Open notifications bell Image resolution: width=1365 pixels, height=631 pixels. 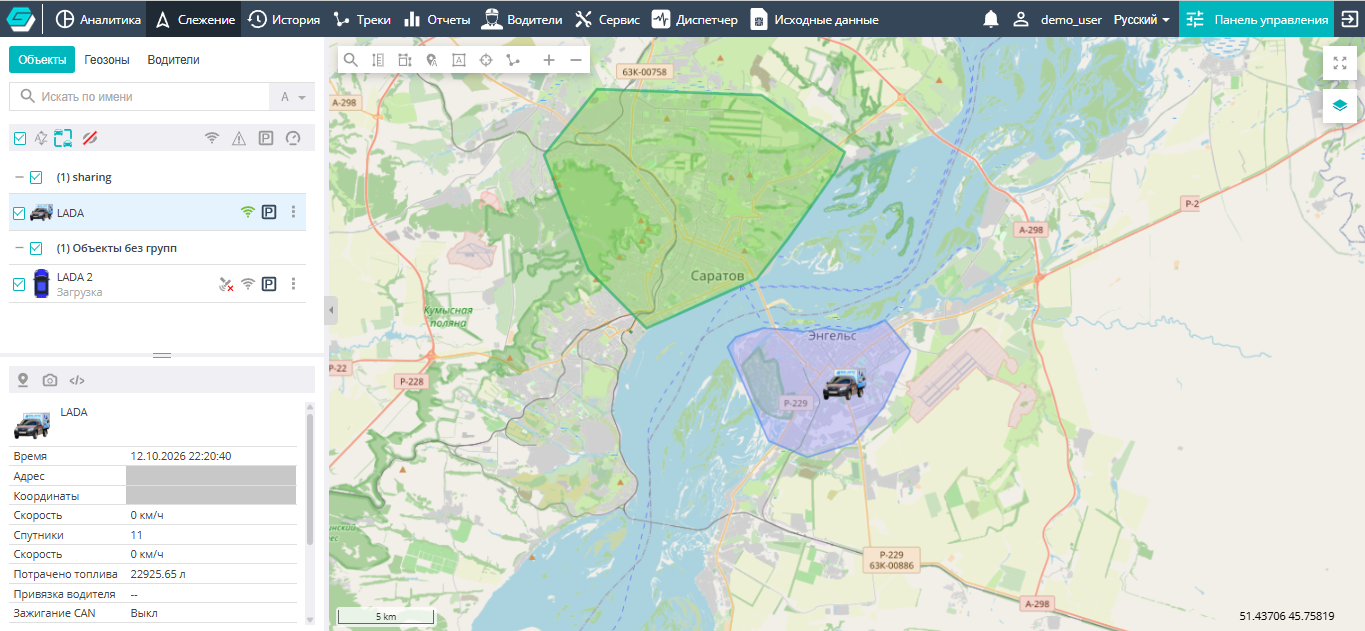coord(991,19)
